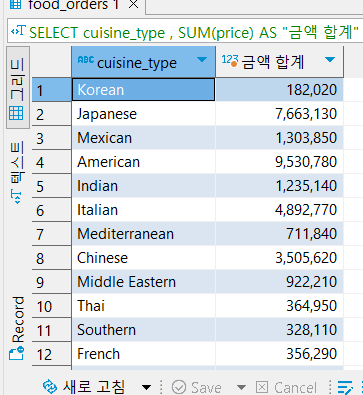363x395 pixels.
Task: Open the refresh options dropdown arrow
Action: [x=146, y=387]
